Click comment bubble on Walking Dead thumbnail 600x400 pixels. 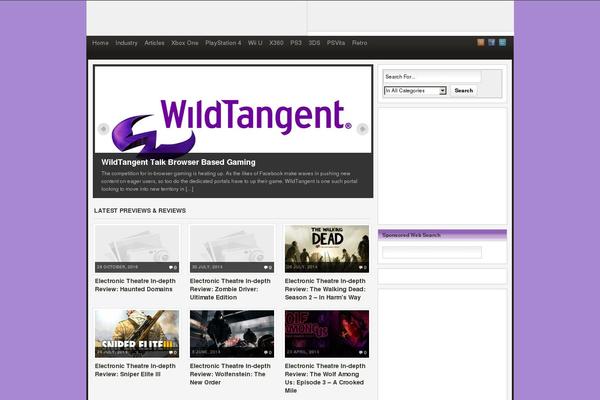click(362, 267)
